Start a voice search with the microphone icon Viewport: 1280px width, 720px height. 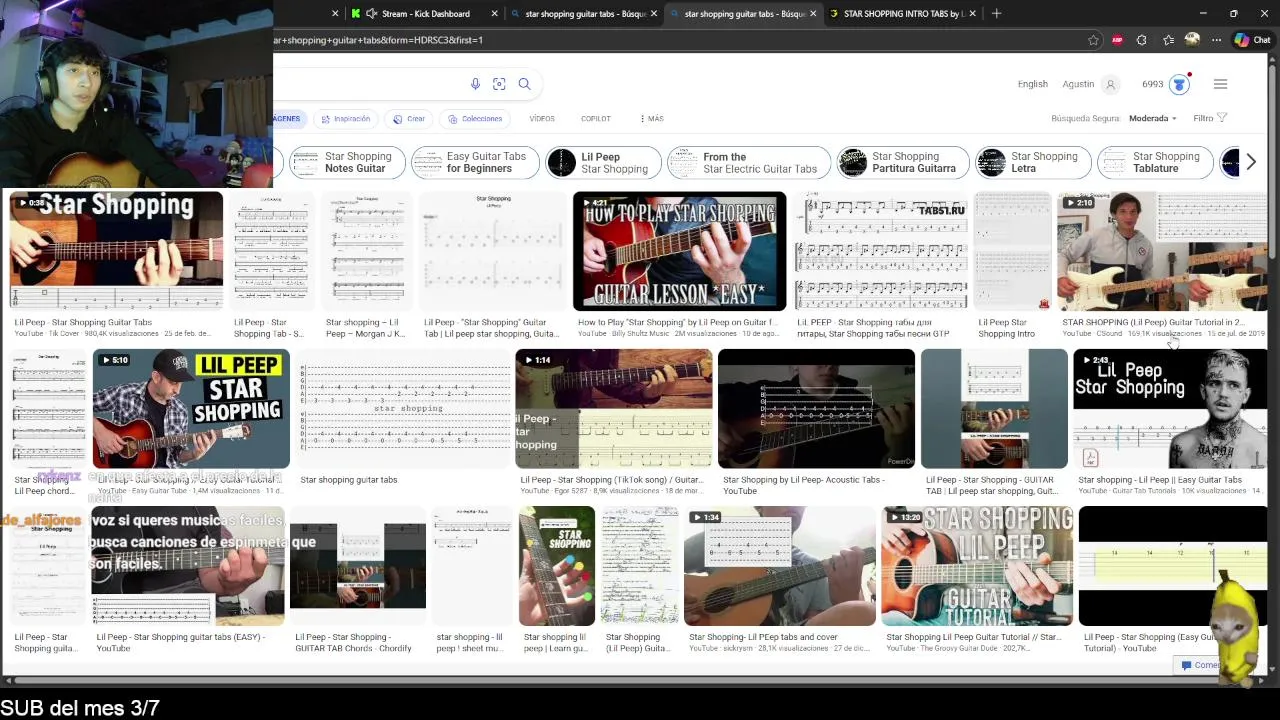pos(475,84)
